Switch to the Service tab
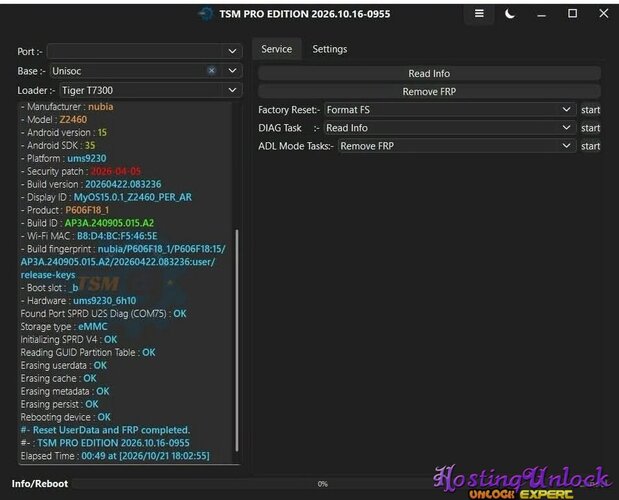619x500 pixels. tap(277, 49)
